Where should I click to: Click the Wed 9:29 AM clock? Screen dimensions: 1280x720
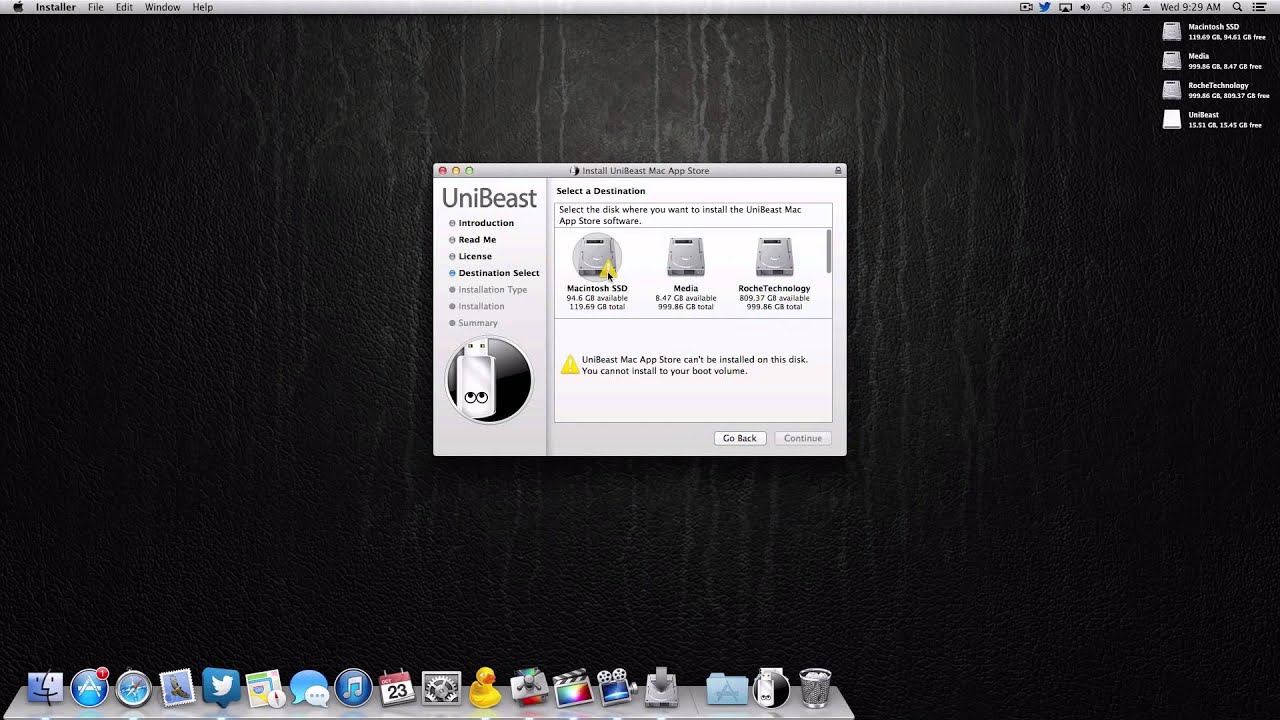[x=1190, y=7]
